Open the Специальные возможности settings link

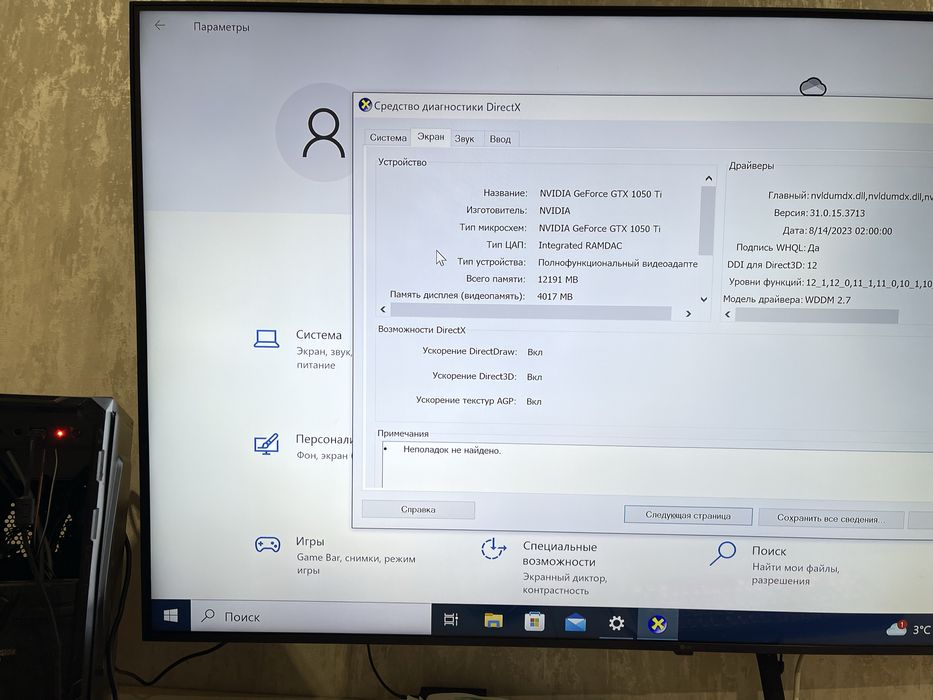559,554
